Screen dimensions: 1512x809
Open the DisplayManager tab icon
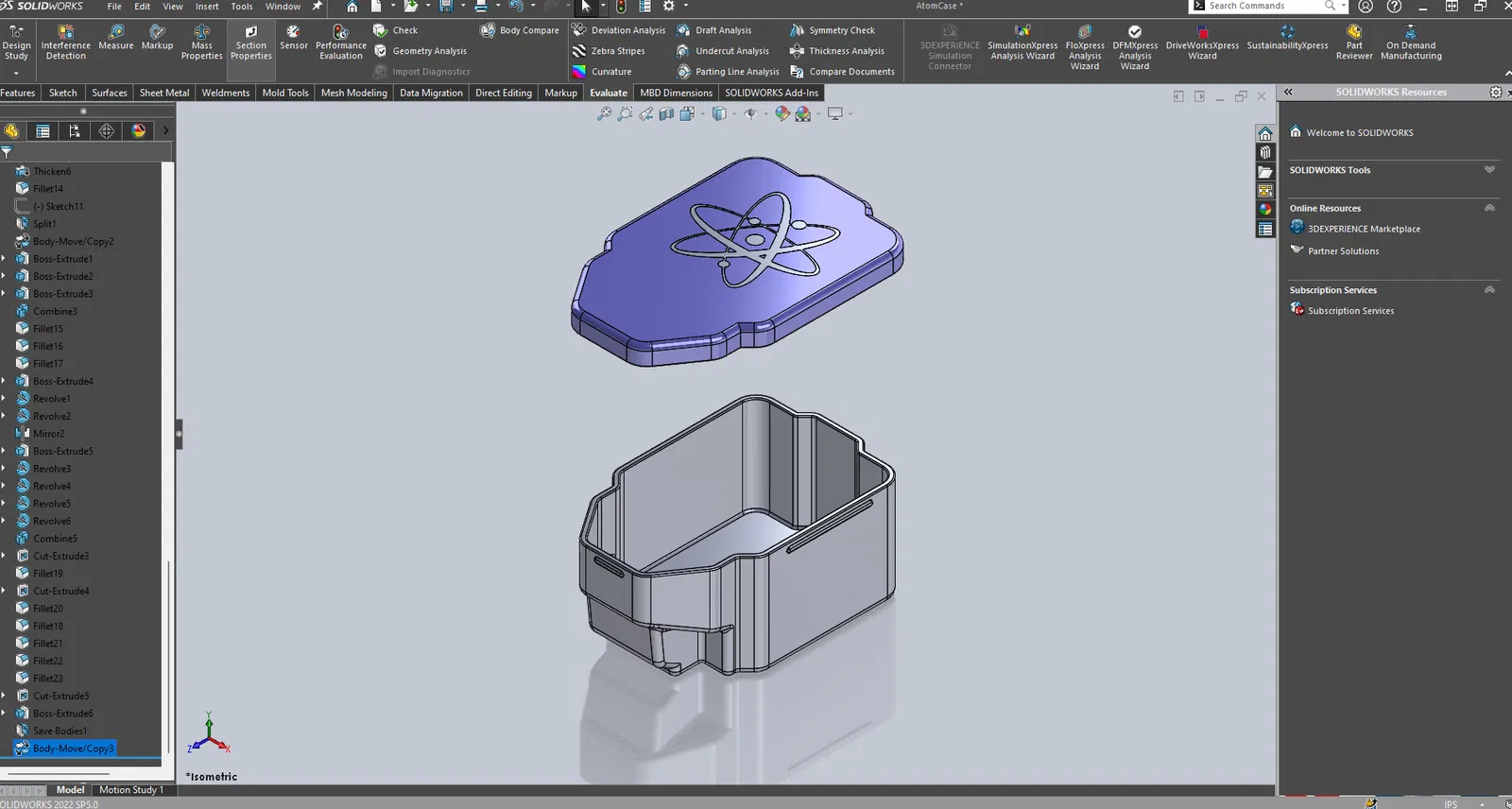(x=139, y=131)
